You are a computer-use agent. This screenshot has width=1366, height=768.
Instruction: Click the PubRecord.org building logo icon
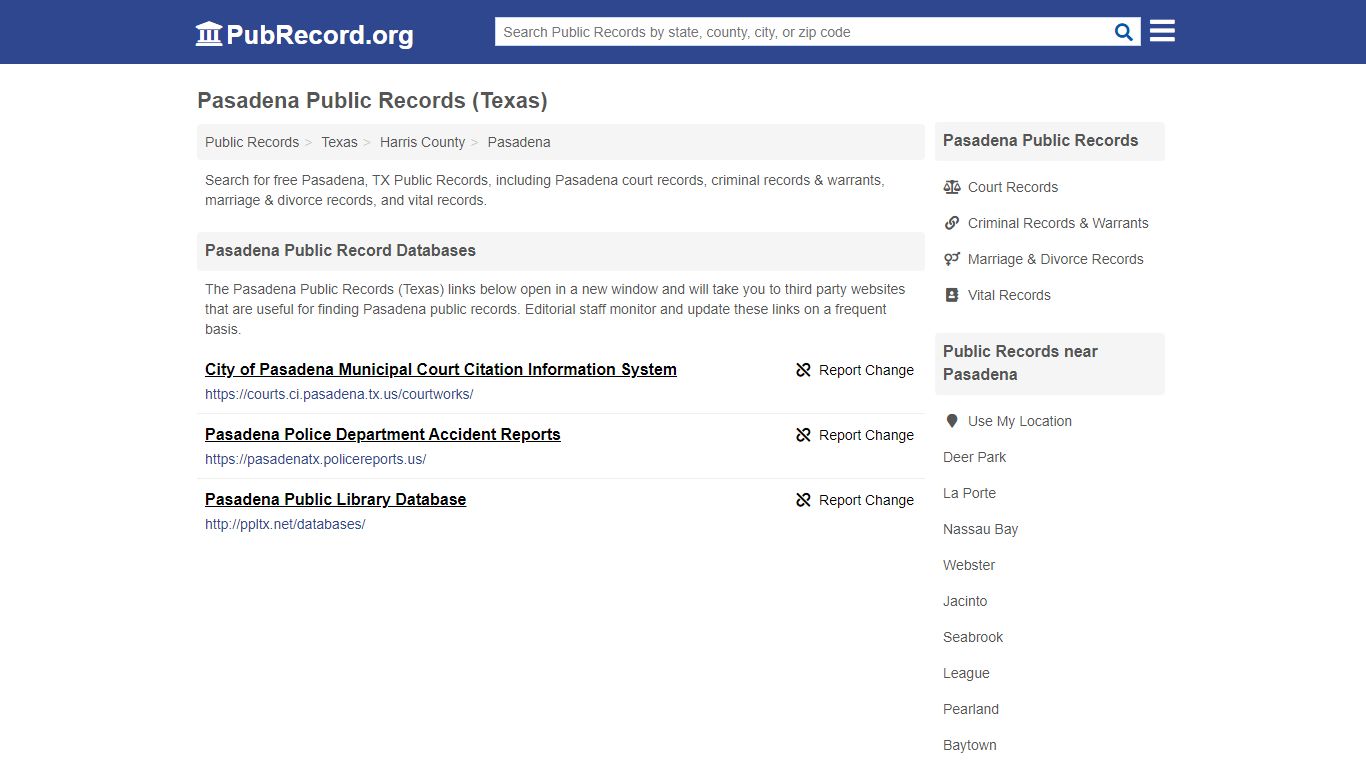209,34
